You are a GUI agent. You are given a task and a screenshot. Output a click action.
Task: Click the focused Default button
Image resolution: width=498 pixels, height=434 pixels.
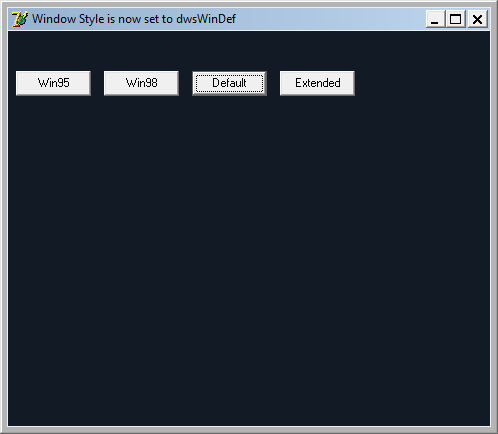(x=229, y=83)
